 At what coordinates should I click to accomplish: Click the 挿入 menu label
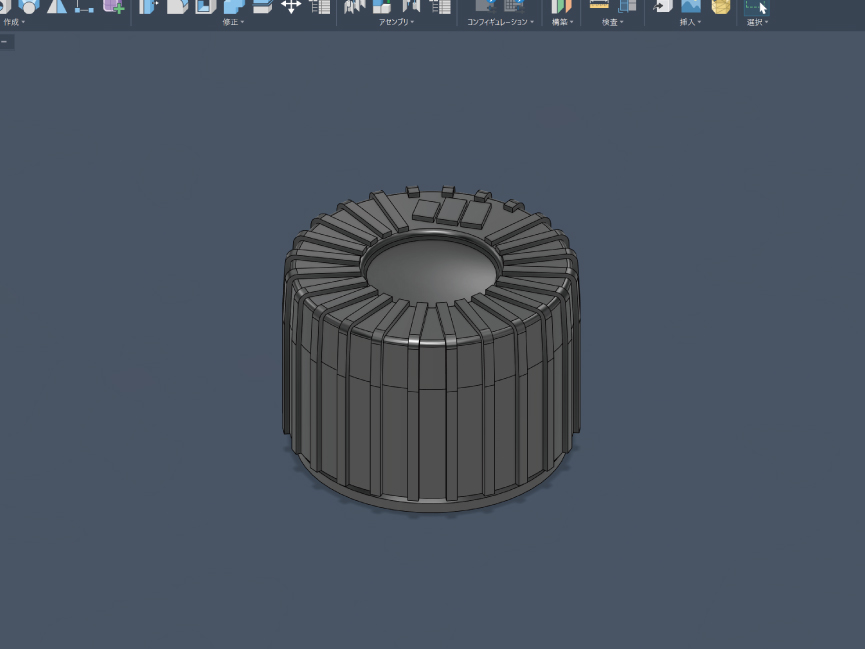tap(690, 22)
